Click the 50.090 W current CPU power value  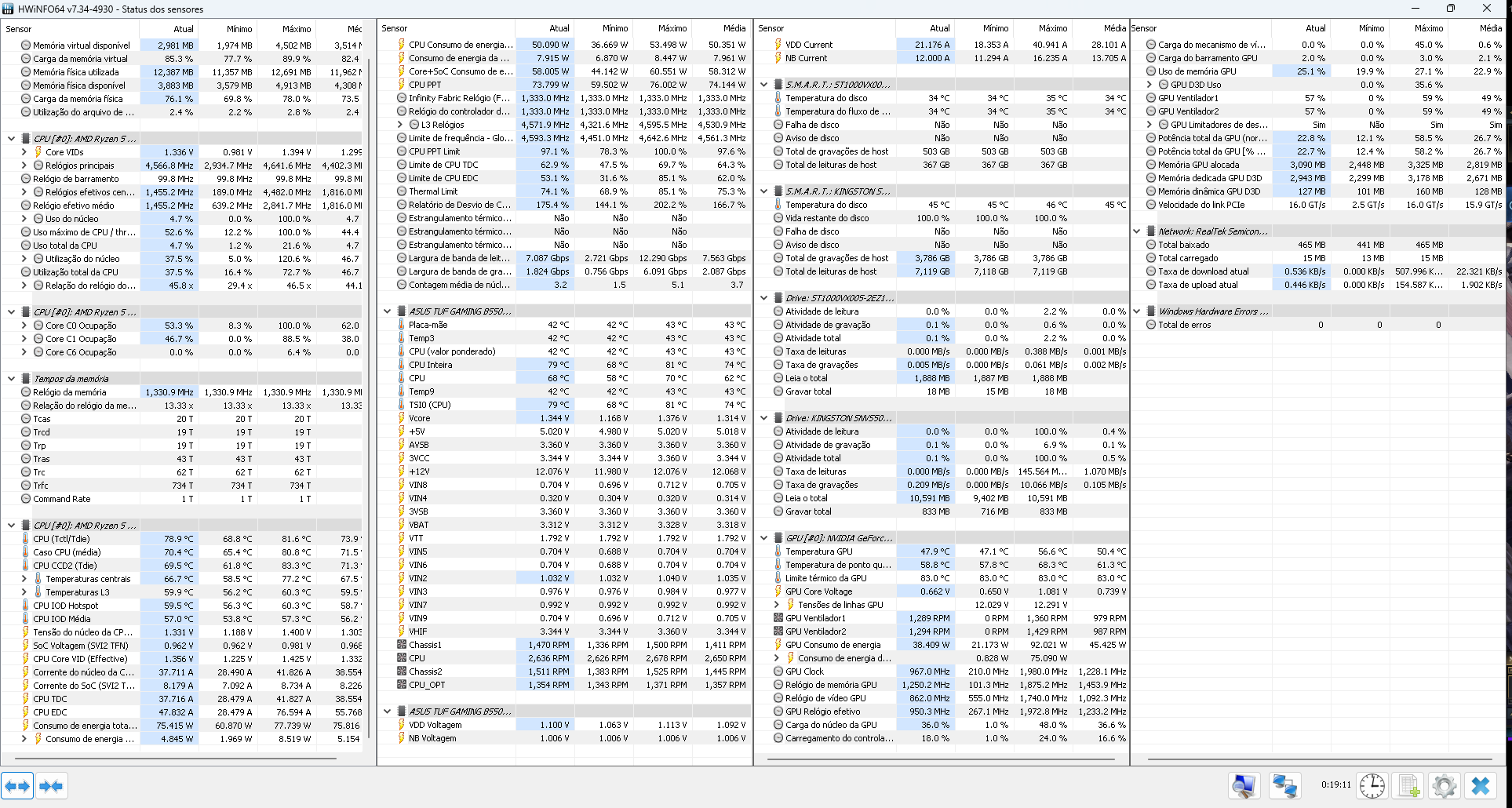(x=544, y=45)
